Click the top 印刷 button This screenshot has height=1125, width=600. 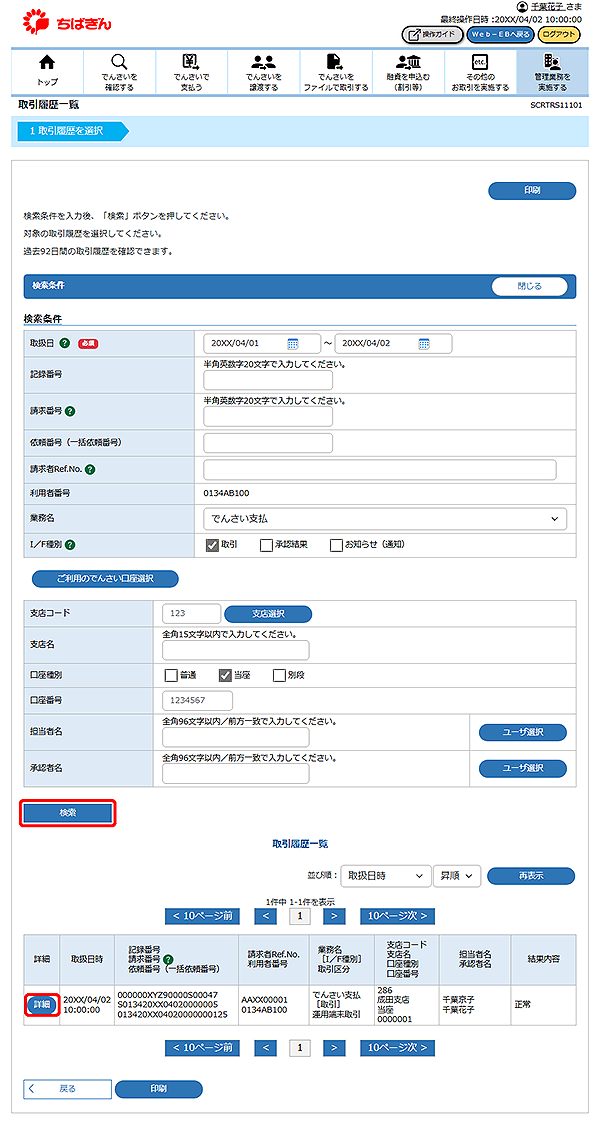point(532,191)
